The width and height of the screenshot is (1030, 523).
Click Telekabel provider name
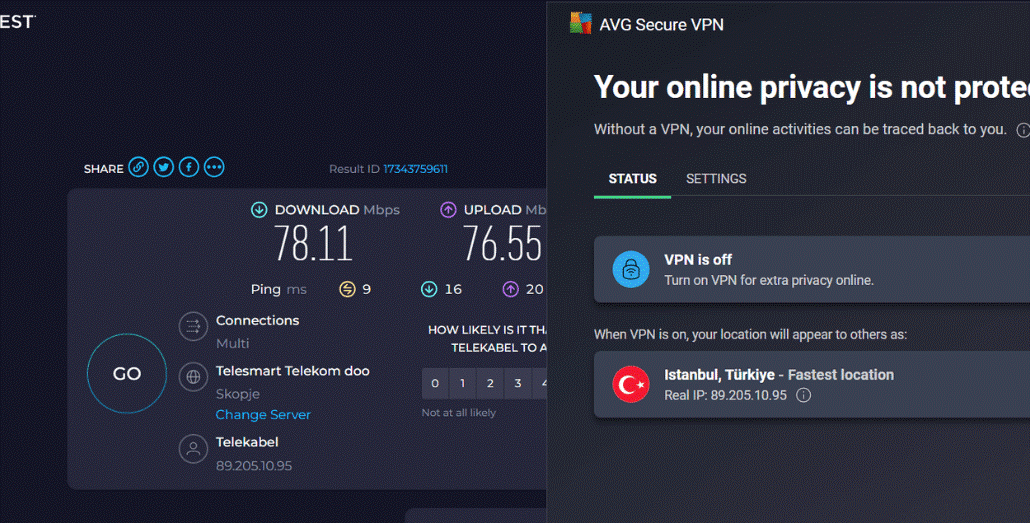point(247,442)
